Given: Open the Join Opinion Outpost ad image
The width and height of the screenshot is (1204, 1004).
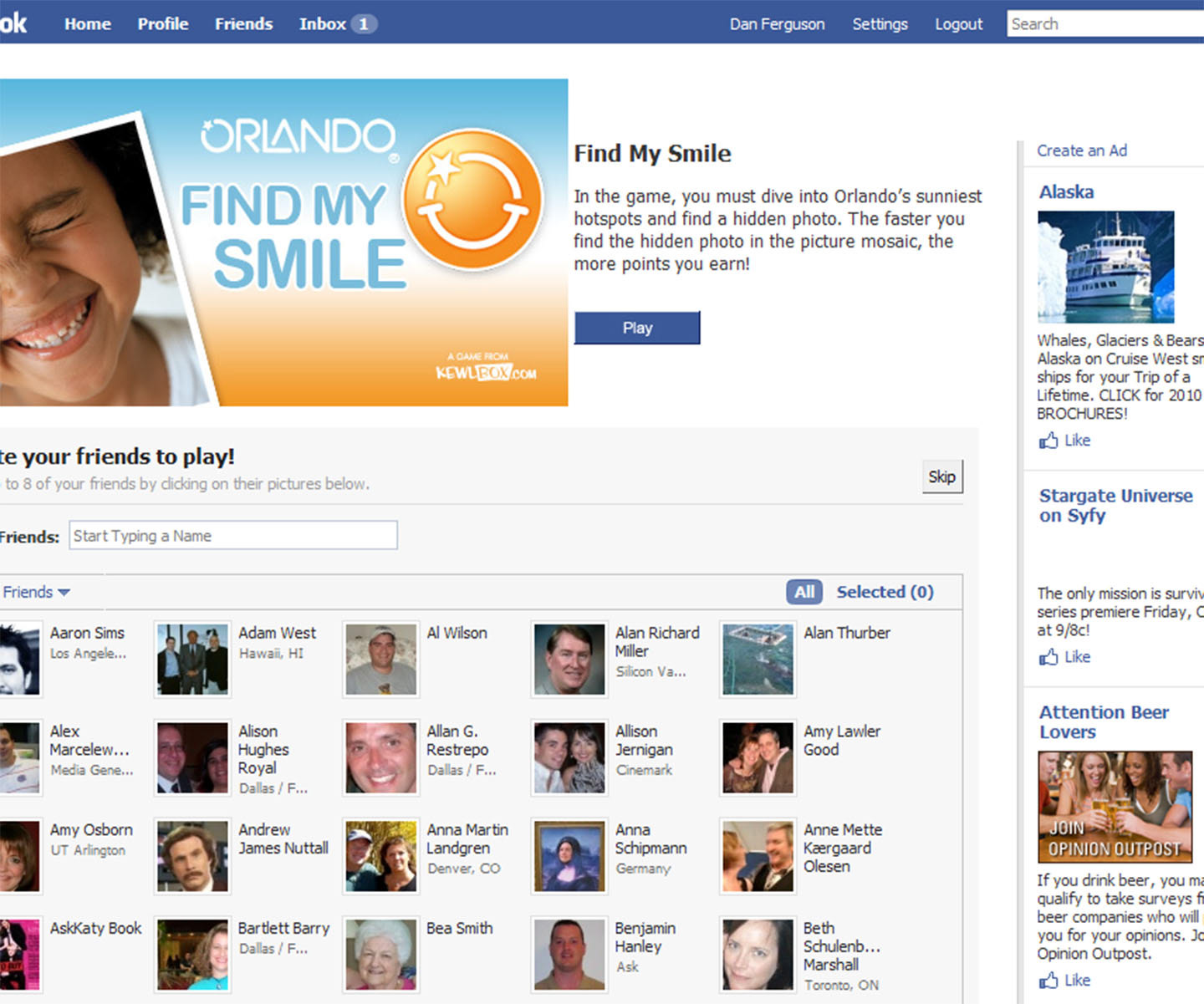Looking at the screenshot, I should point(1115,807).
